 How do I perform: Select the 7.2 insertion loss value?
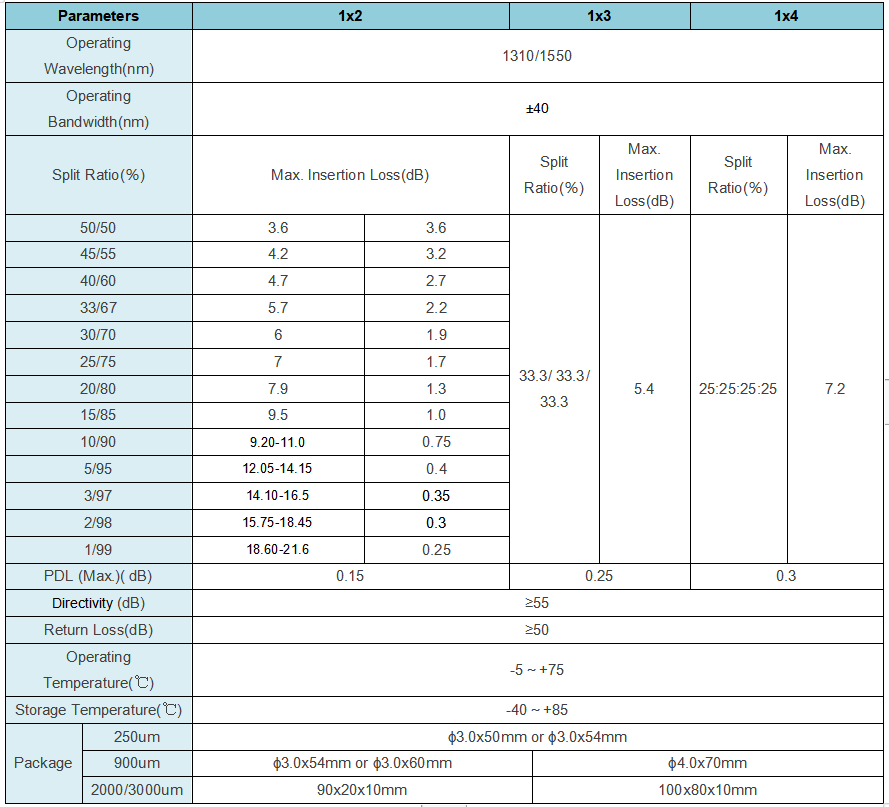[835, 389]
